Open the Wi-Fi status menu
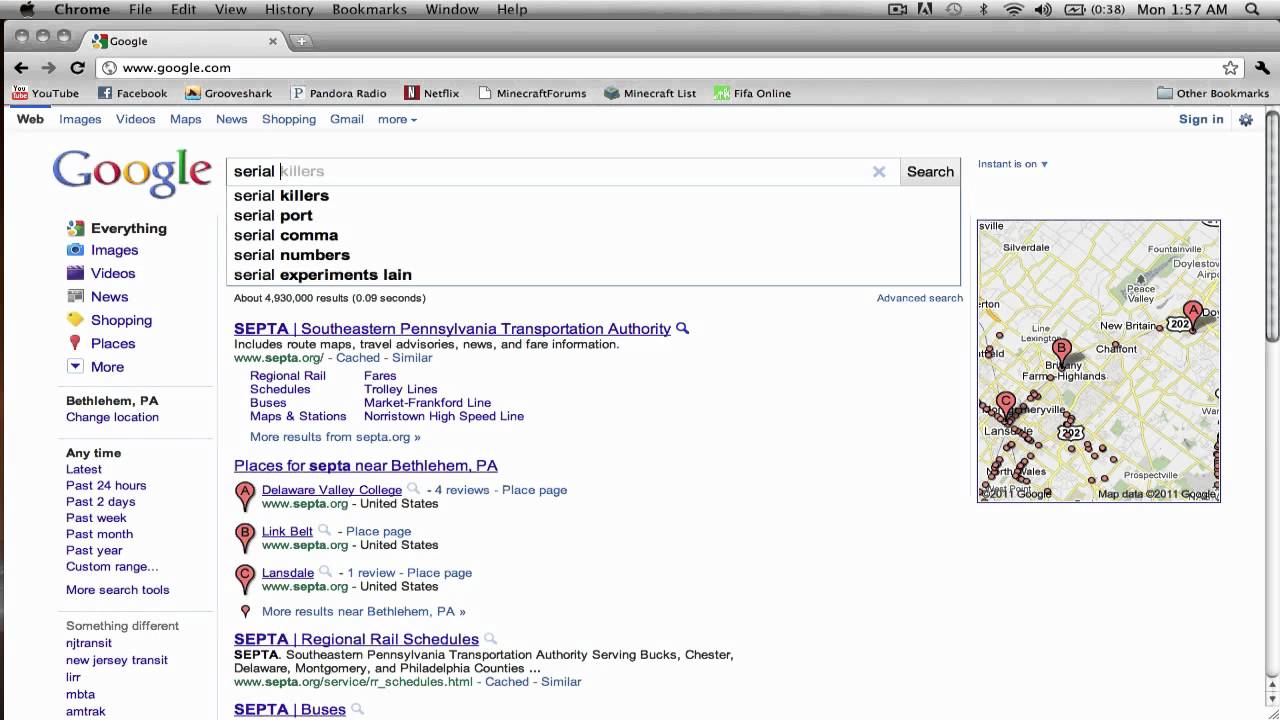1280x720 pixels. click(1013, 9)
